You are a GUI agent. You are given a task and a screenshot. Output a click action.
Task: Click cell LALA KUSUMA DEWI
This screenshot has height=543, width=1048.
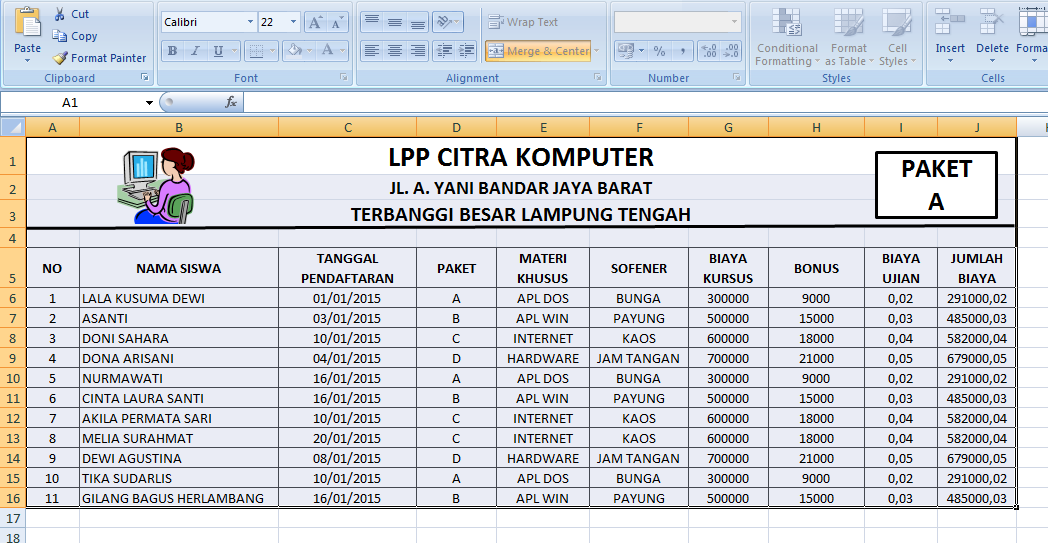coord(179,298)
